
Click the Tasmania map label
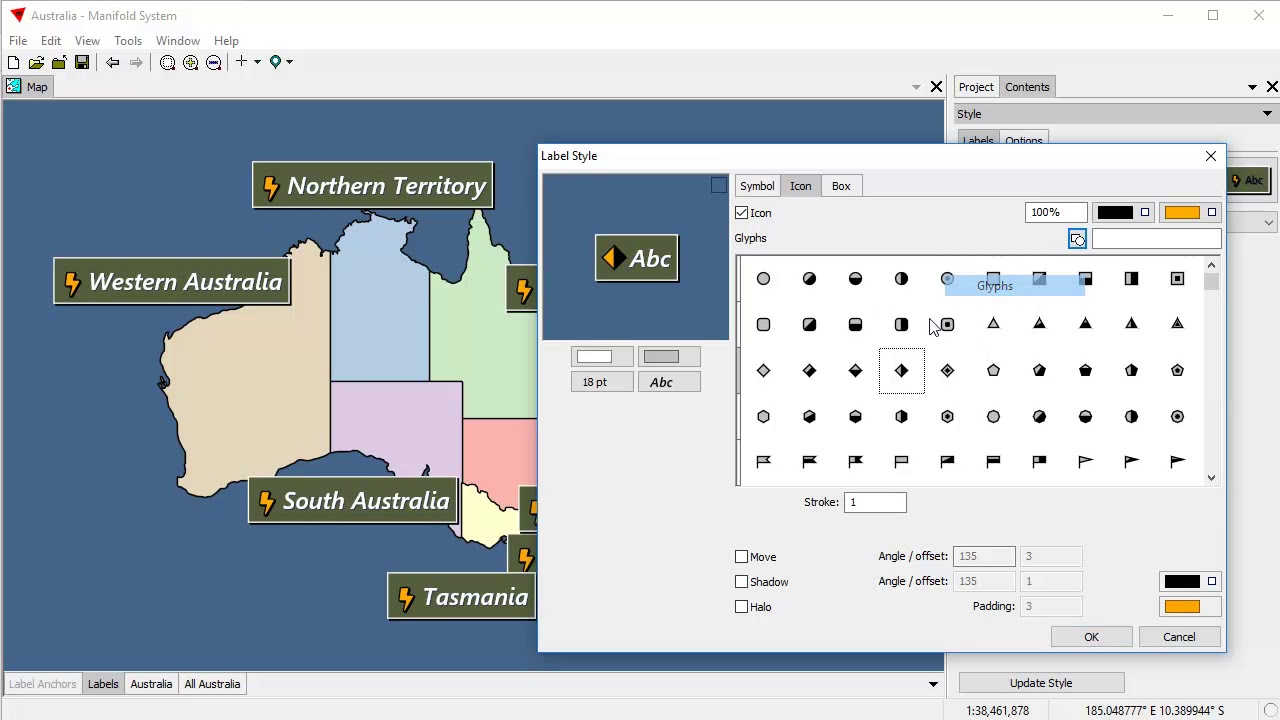coord(461,597)
